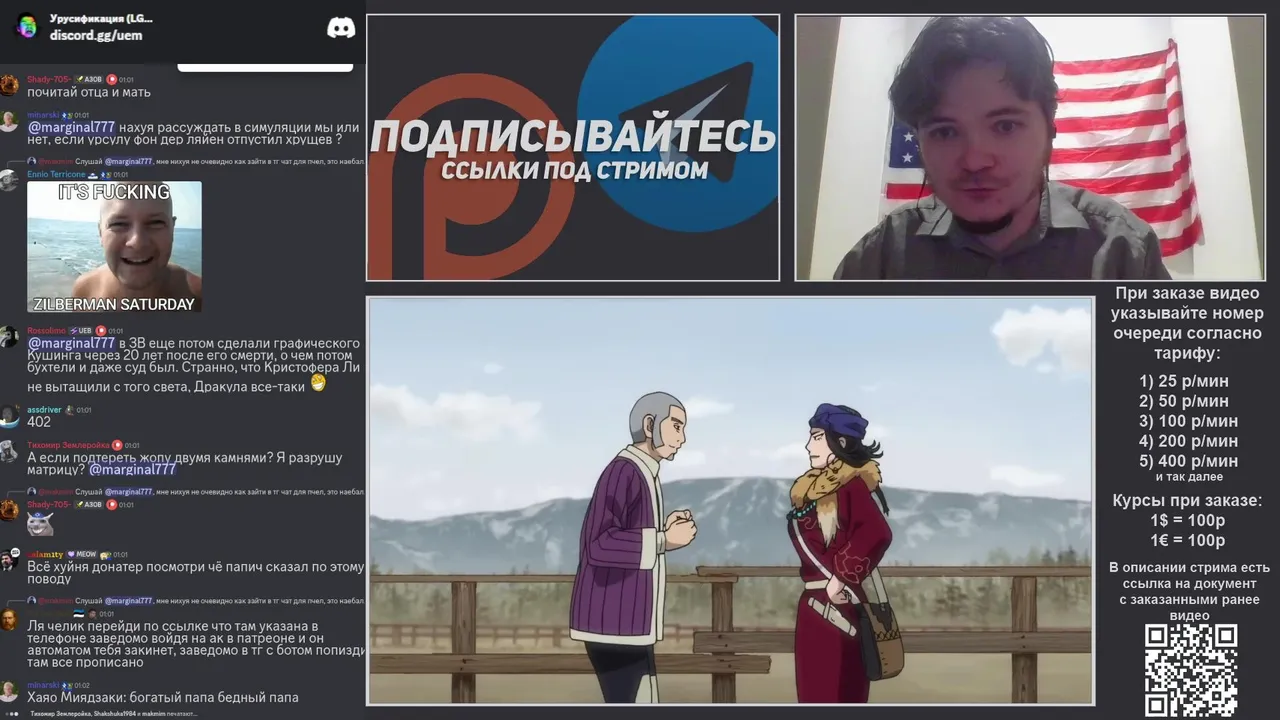
Task: Click the АЗОВ server tag on first Shady-705 message
Action: click(89, 79)
